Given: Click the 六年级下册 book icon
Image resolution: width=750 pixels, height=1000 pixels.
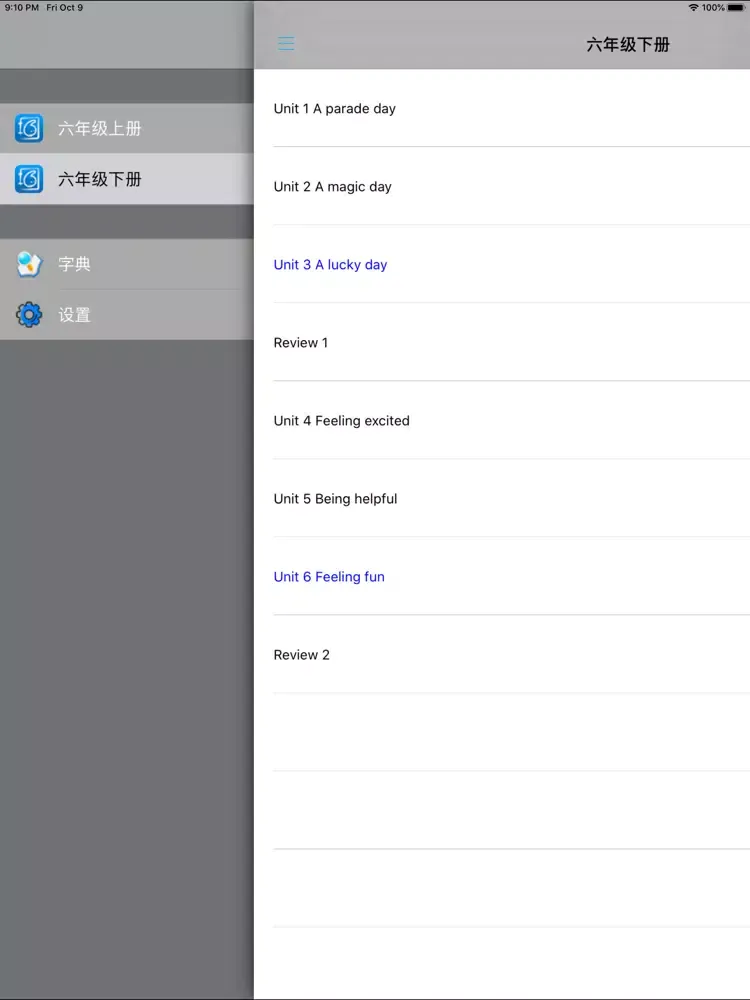Looking at the screenshot, I should (29, 179).
